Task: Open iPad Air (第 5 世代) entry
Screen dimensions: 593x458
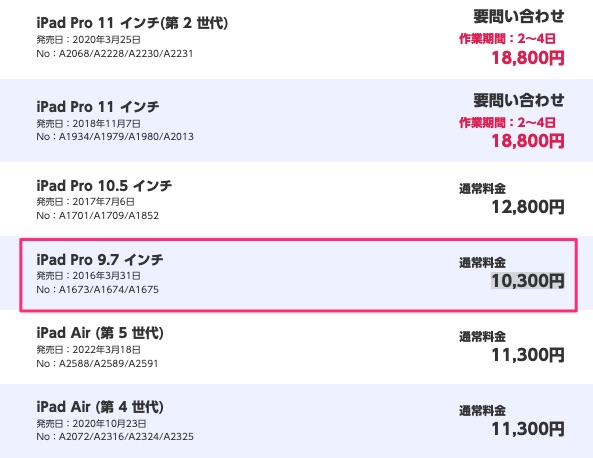Action: click(100, 333)
